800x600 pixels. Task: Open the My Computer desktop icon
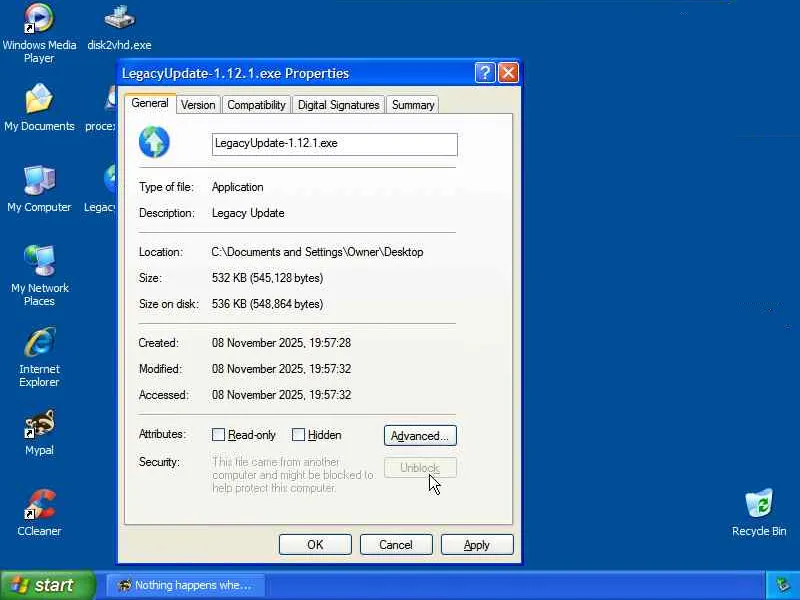(x=39, y=189)
